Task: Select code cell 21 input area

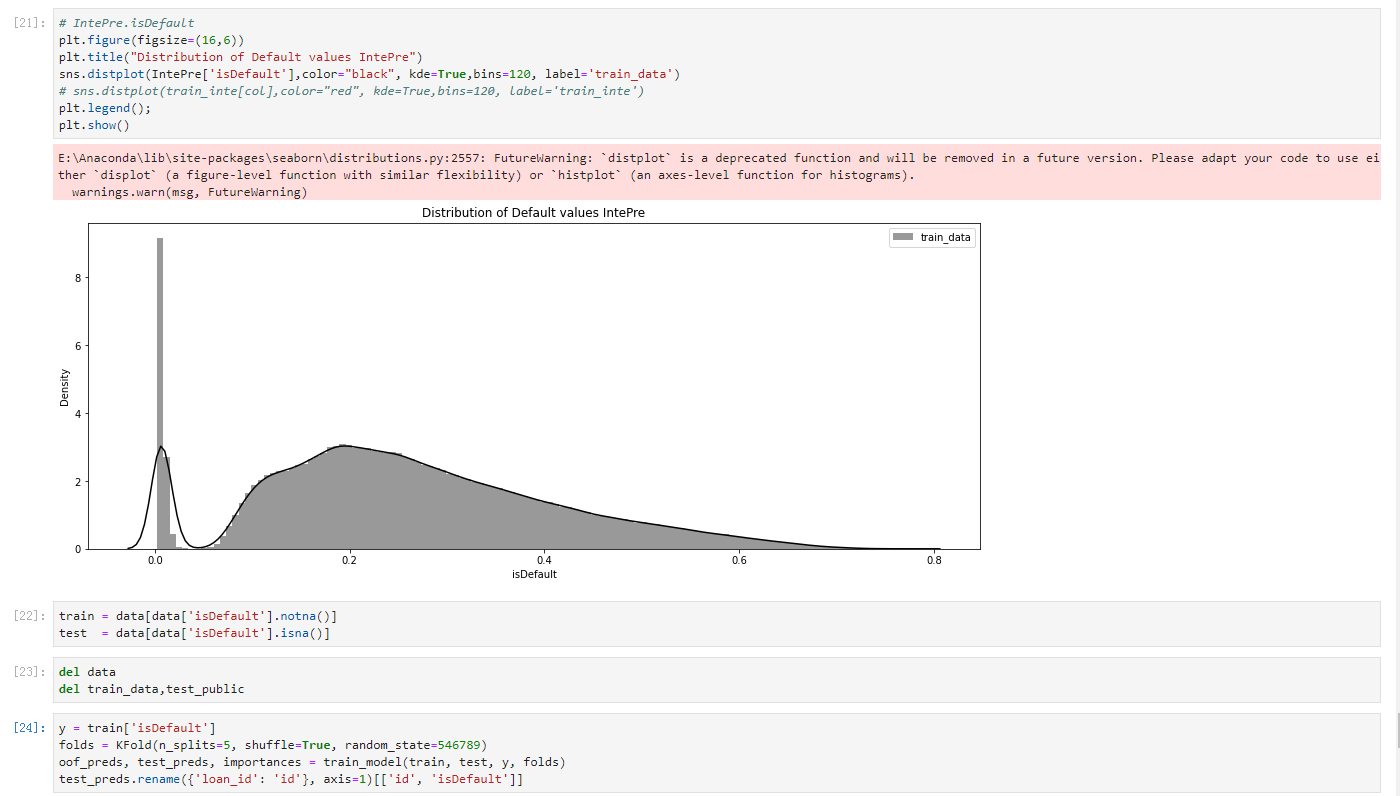Action: [x=716, y=74]
